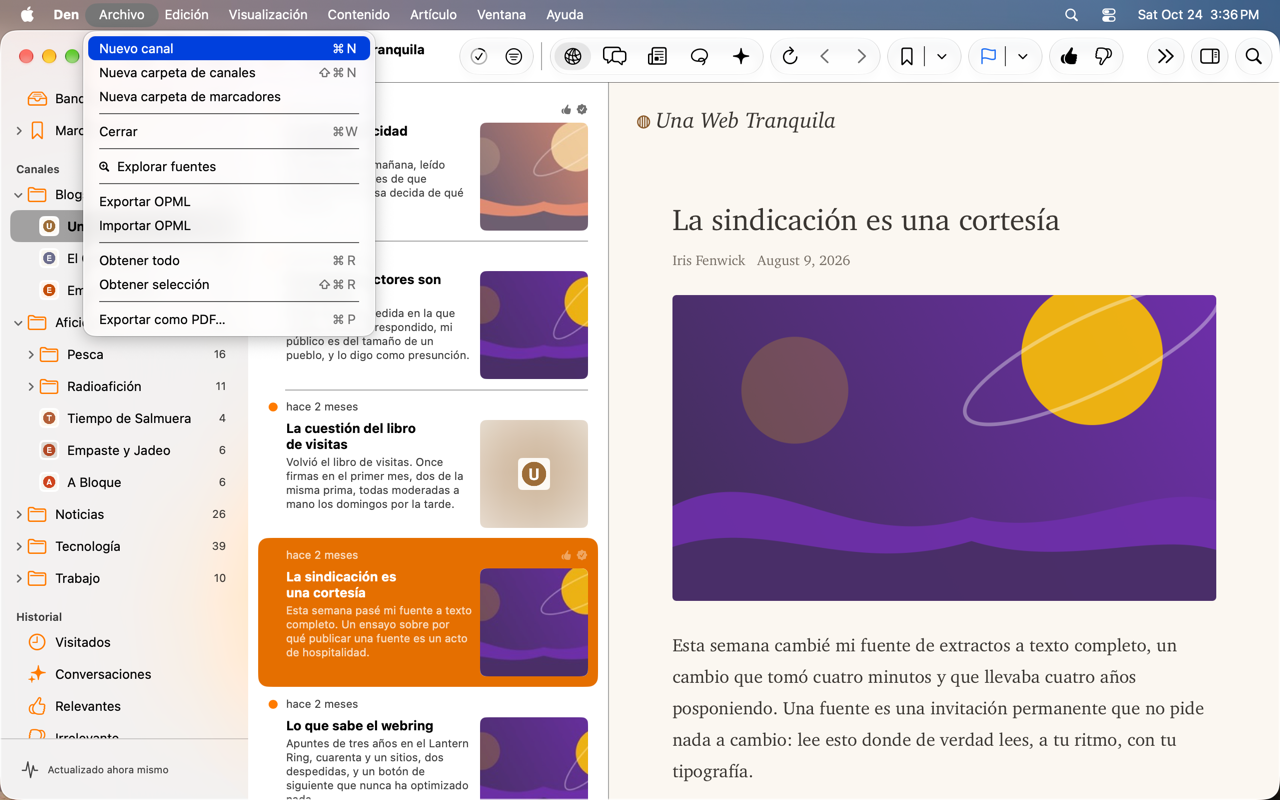Expand the Trabajo folder

pos(19,578)
